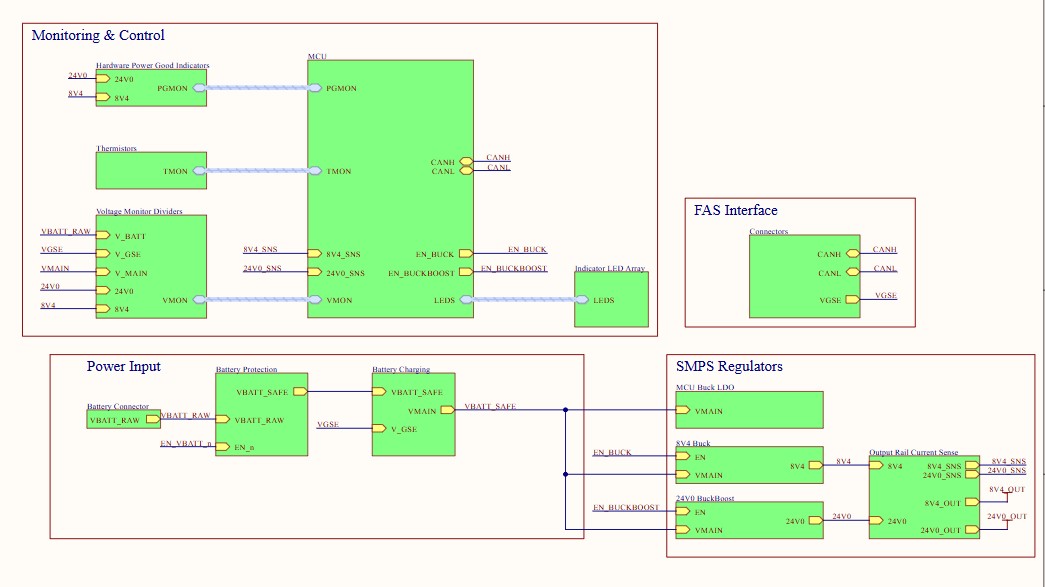Select the MCU Buck LDO block

click(x=748, y=410)
